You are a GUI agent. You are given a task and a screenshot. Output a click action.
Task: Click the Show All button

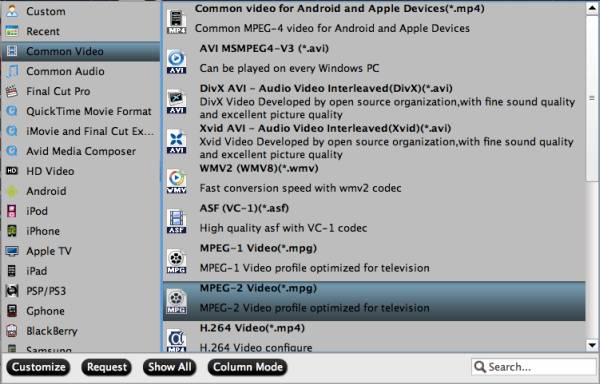(x=170, y=367)
